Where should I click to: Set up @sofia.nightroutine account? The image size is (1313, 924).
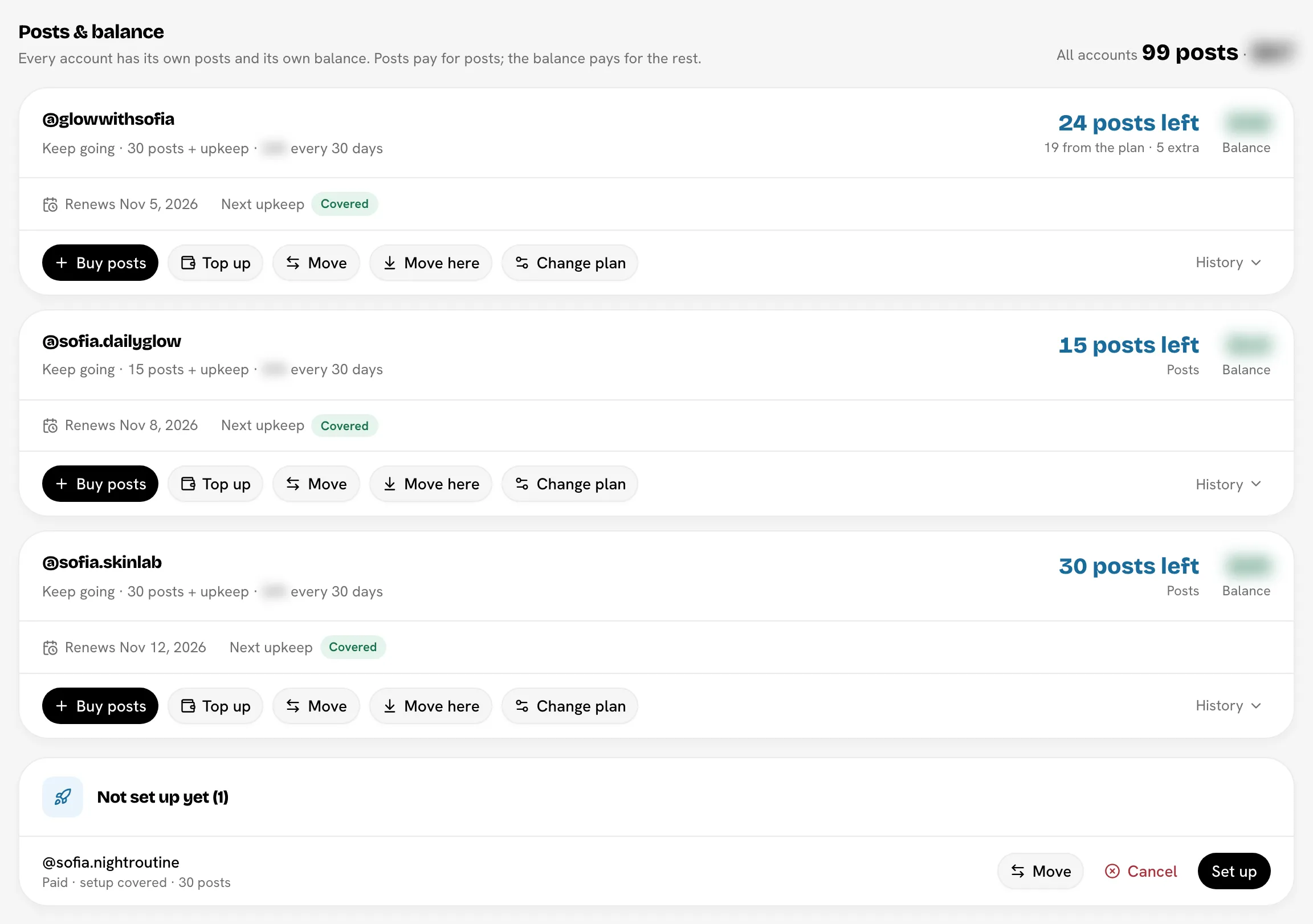pyautogui.click(x=1234, y=871)
